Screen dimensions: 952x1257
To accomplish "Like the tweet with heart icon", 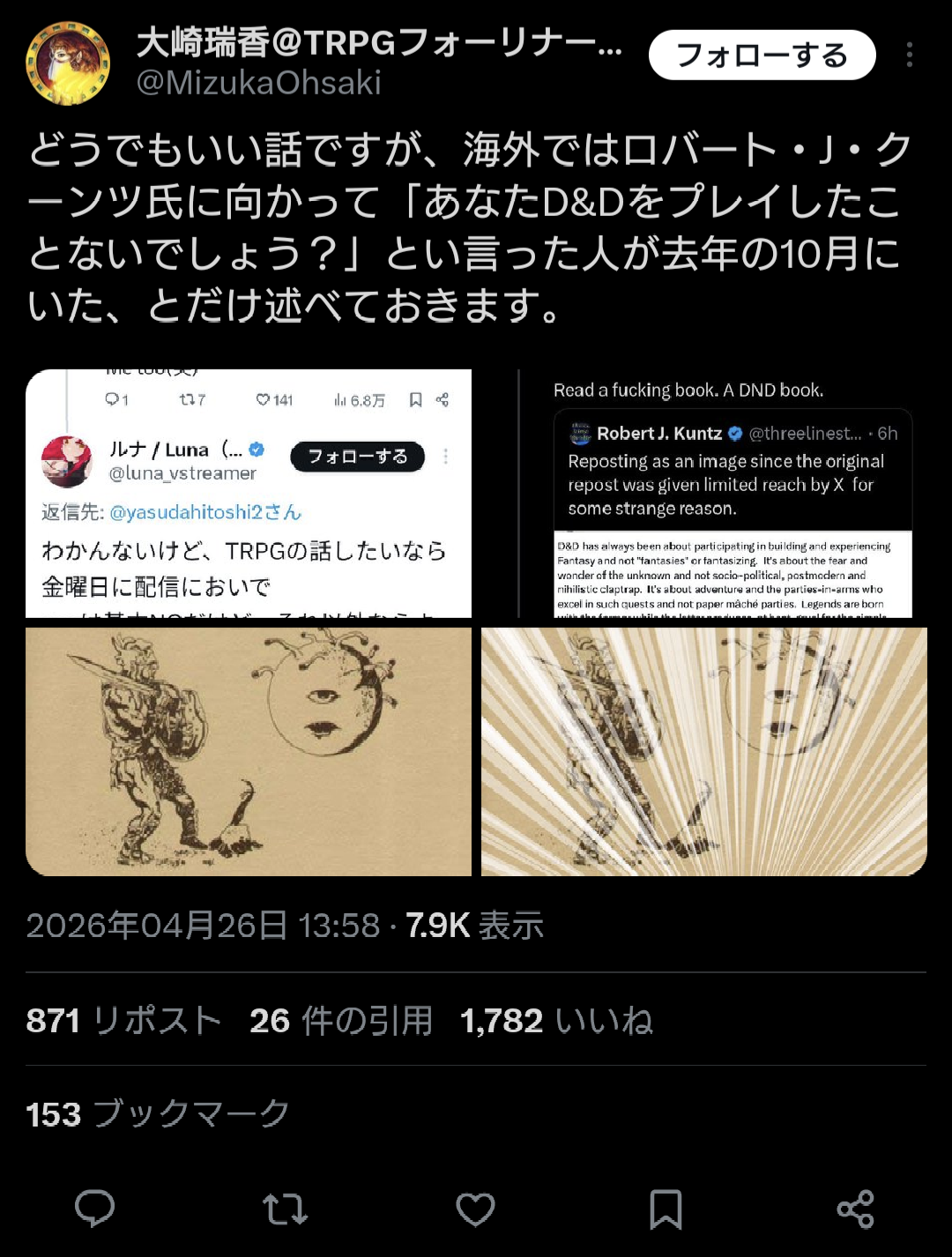I will pyautogui.click(x=475, y=1209).
